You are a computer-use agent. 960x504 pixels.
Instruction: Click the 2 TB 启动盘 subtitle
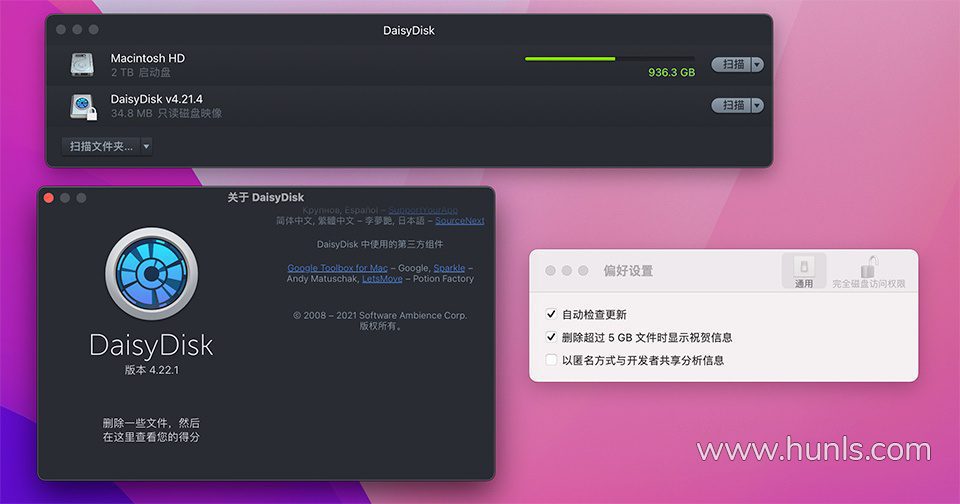tap(141, 72)
